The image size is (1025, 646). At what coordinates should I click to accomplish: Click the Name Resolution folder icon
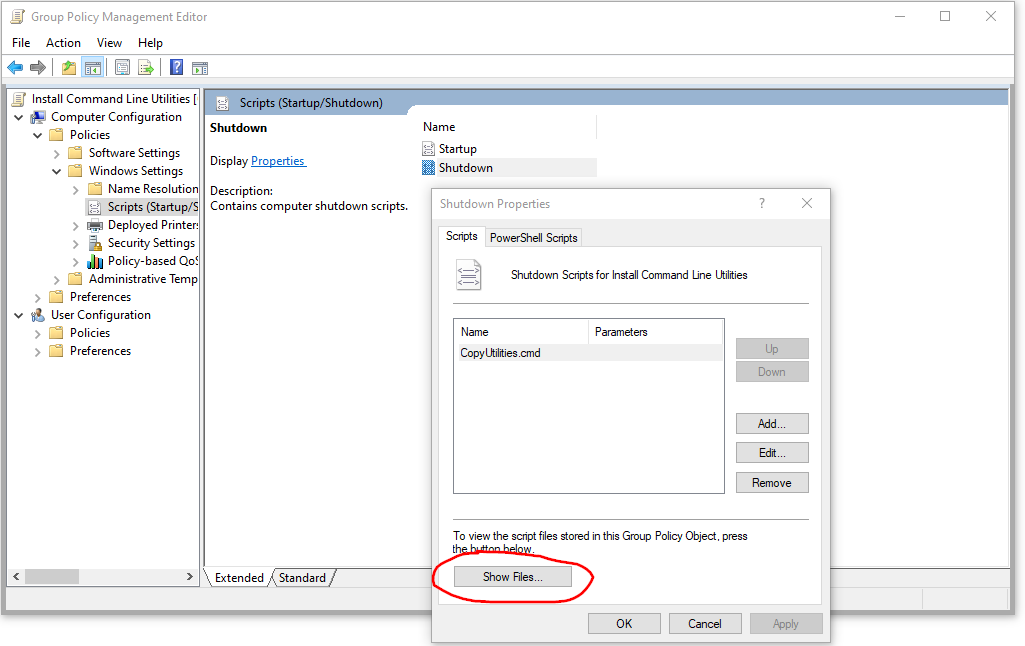point(95,189)
